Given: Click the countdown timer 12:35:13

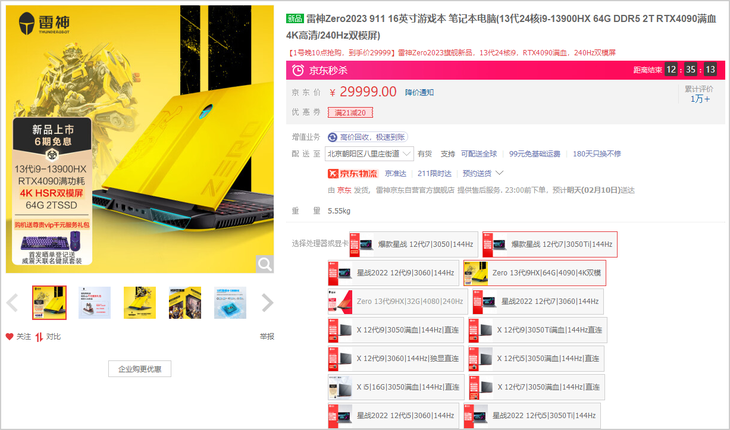Looking at the screenshot, I should pyautogui.click(x=690, y=70).
